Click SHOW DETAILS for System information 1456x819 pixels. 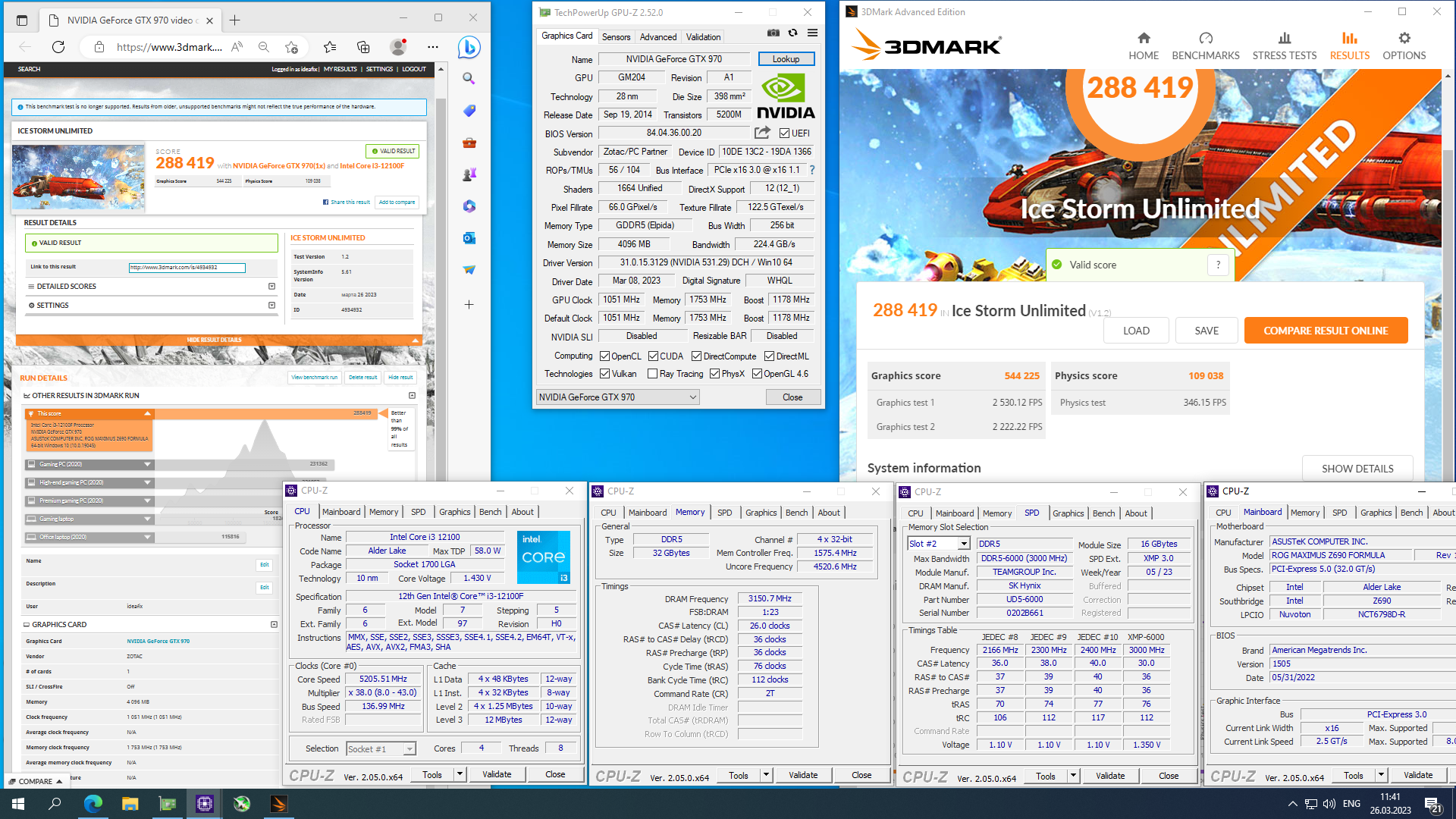1357,469
